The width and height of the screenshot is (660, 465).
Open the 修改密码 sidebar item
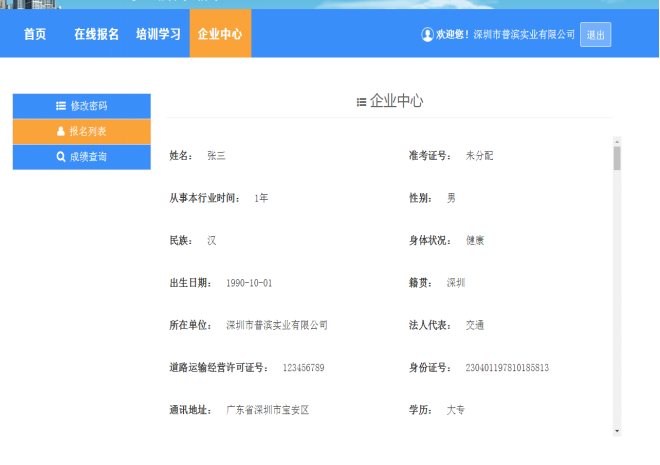point(82,106)
